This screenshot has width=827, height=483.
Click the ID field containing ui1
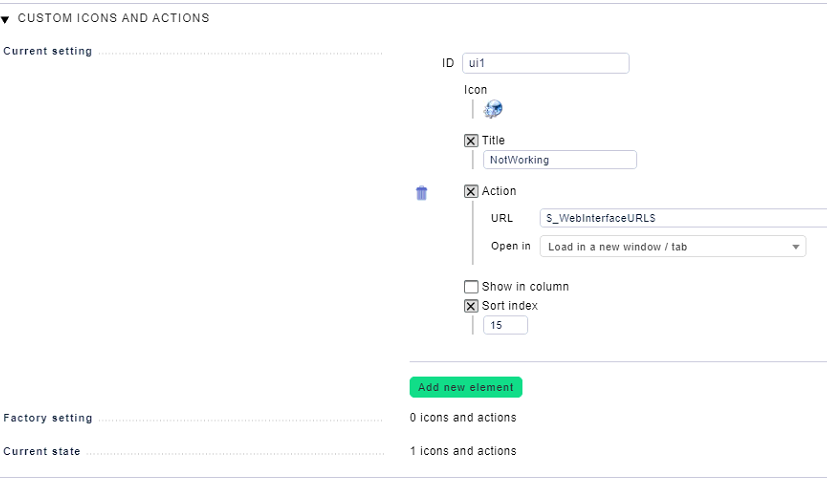(545, 64)
